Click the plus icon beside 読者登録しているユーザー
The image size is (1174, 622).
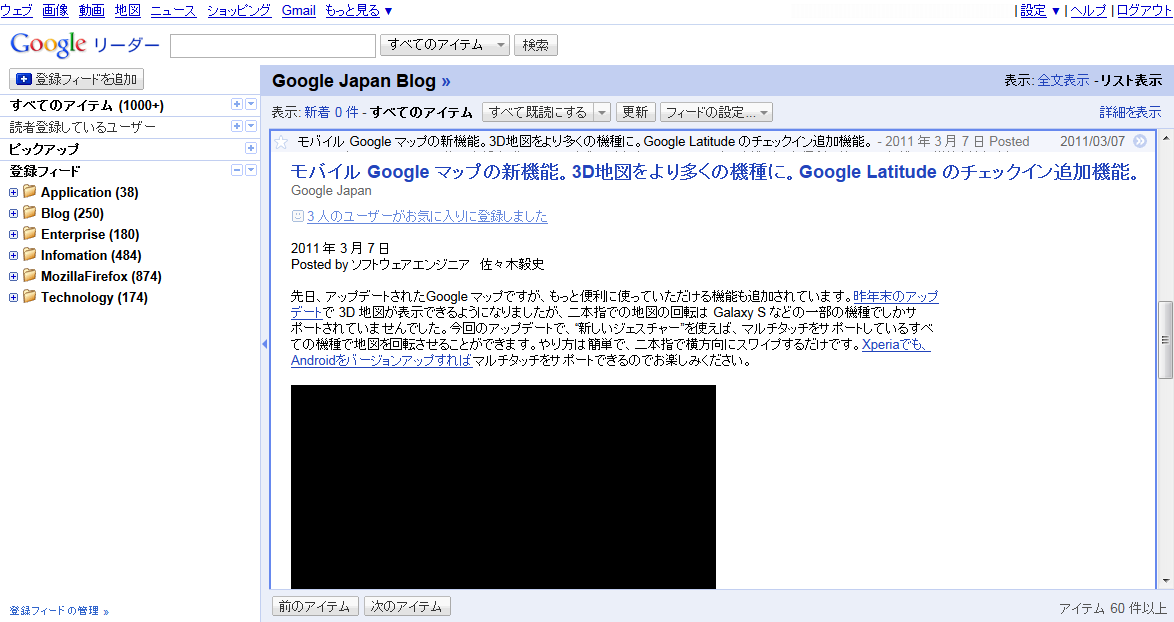click(237, 126)
